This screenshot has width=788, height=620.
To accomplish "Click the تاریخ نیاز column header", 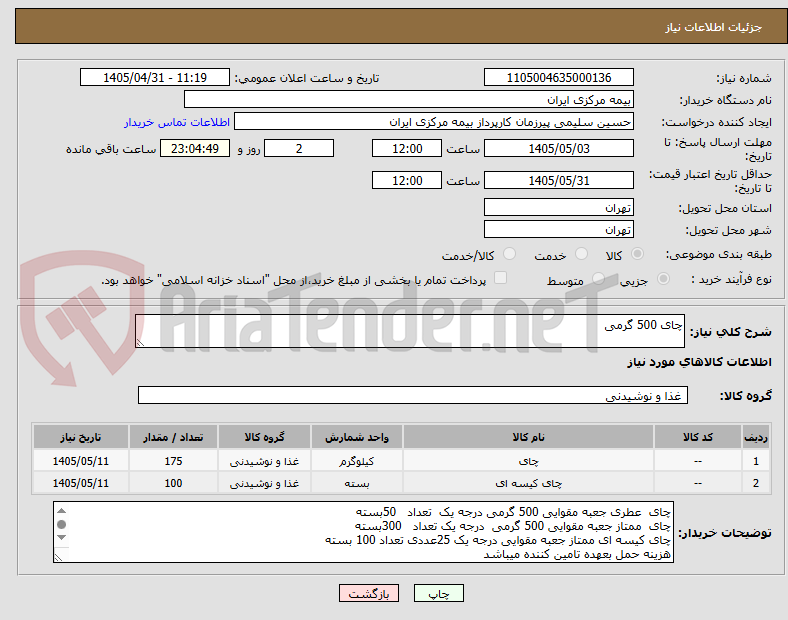I will click(81, 437).
